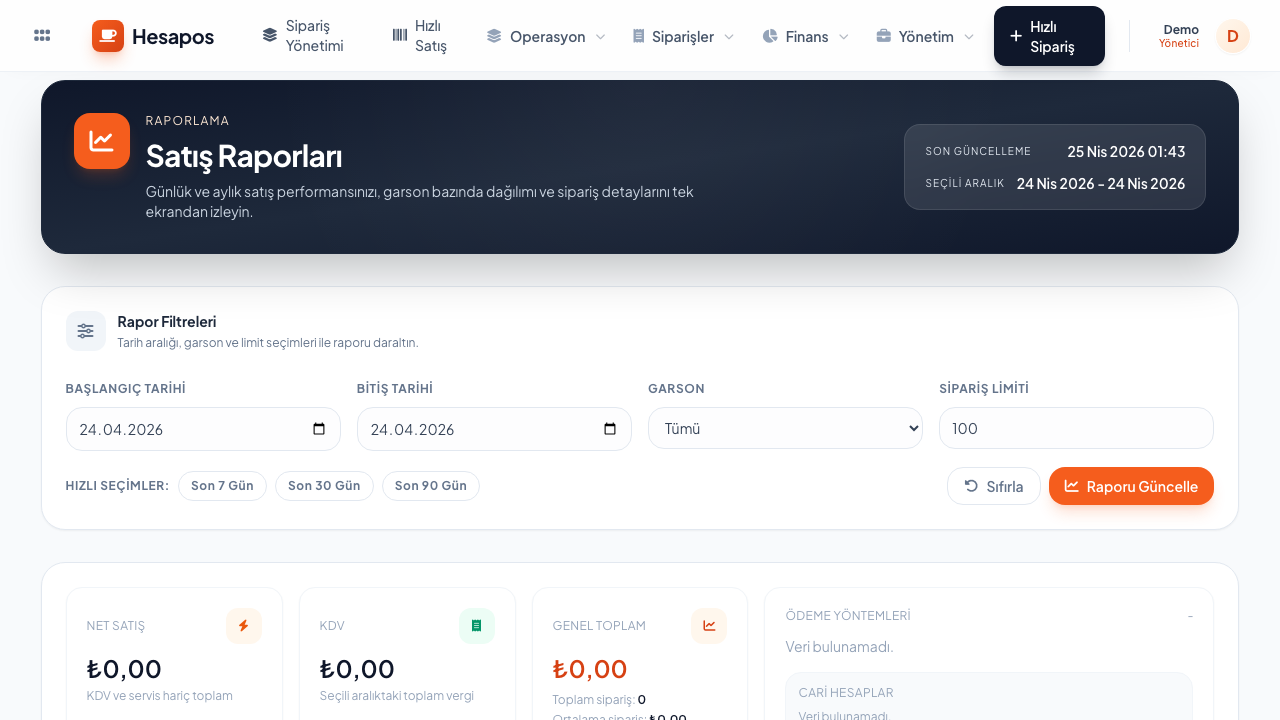Click the plus icon in Hızlı Sipariş
The height and width of the screenshot is (720, 1280).
pos(1016,36)
